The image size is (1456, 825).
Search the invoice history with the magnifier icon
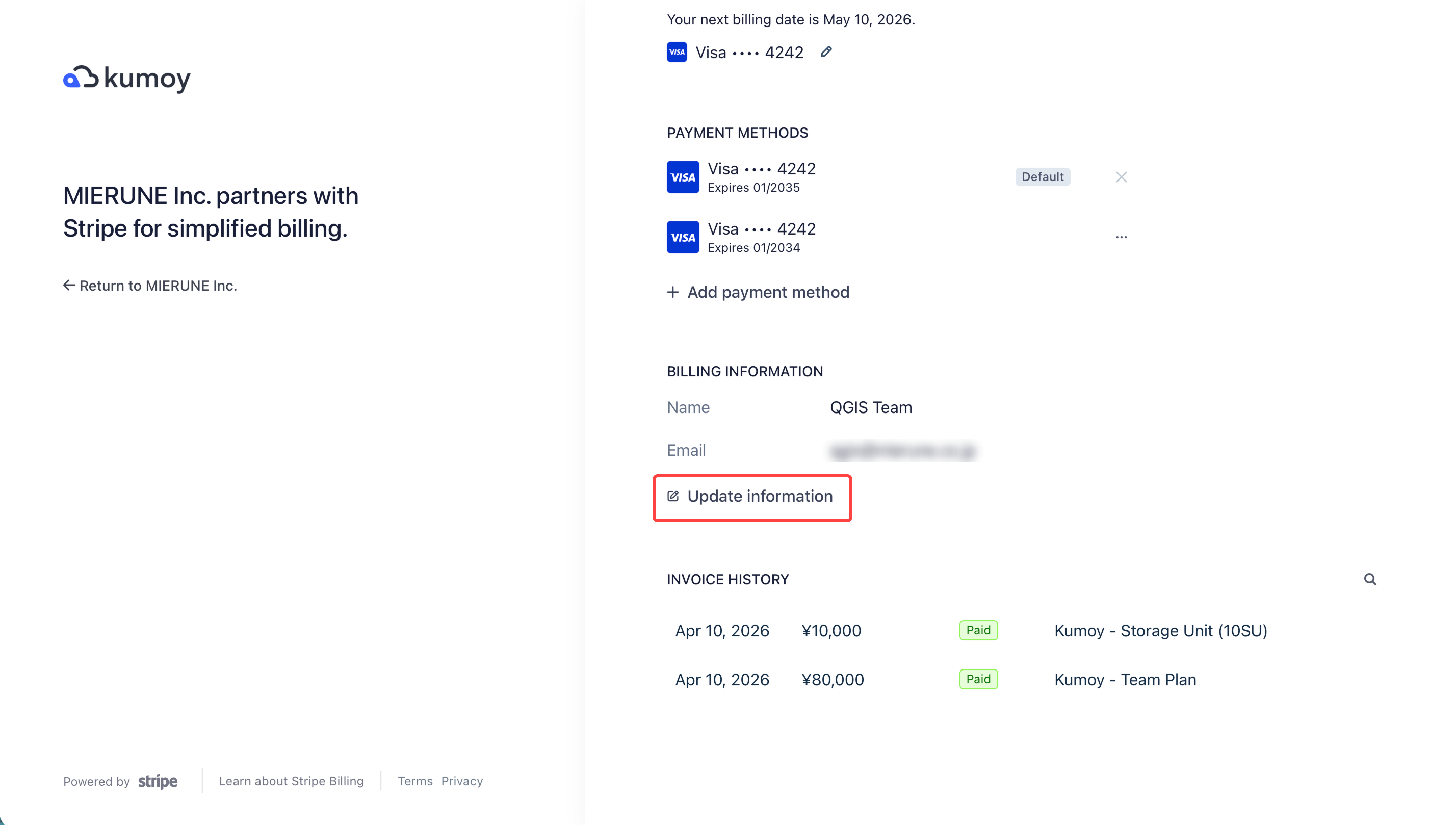coord(1369,579)
